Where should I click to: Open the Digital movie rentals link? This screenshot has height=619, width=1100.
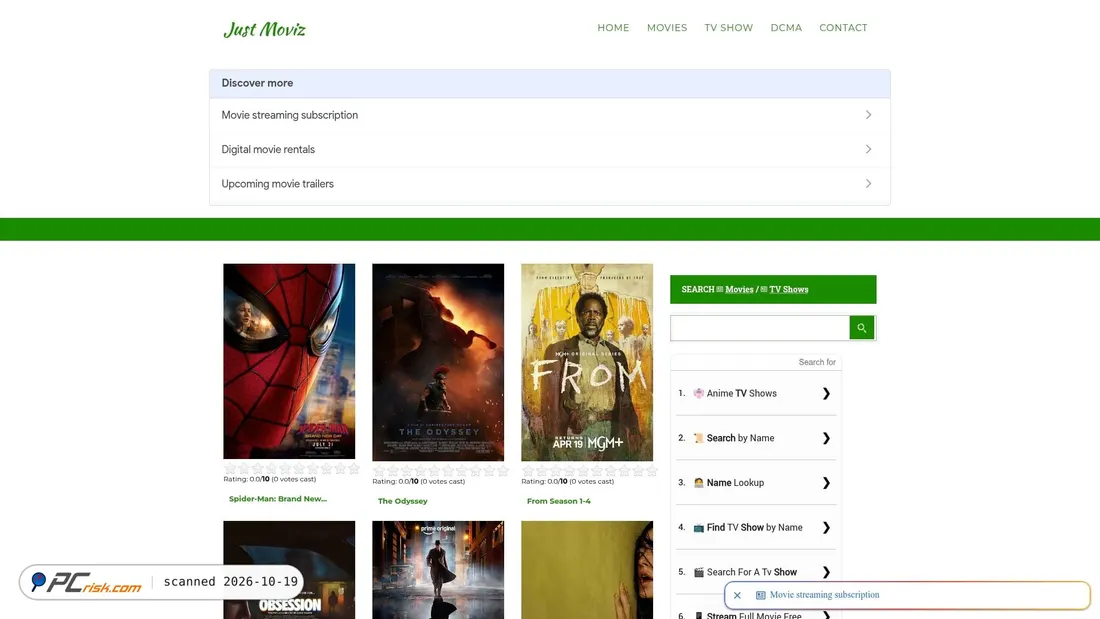549,149
